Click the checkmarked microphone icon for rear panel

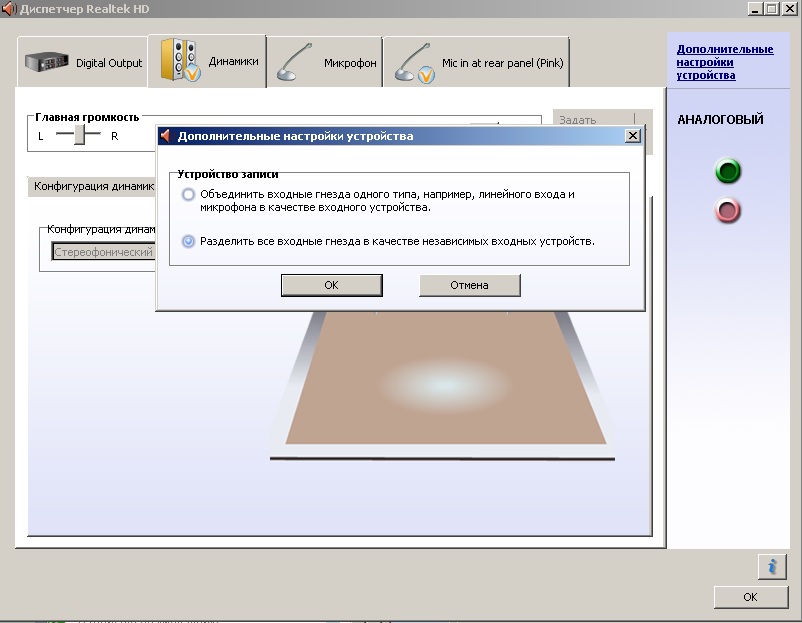point(414,63)
